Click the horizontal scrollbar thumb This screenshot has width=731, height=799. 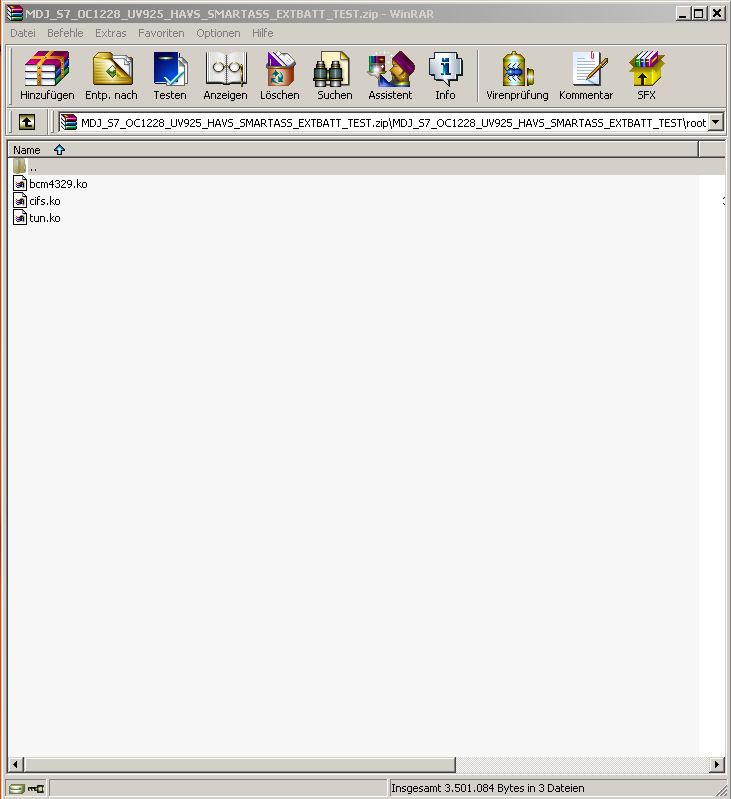pos(239,764)
